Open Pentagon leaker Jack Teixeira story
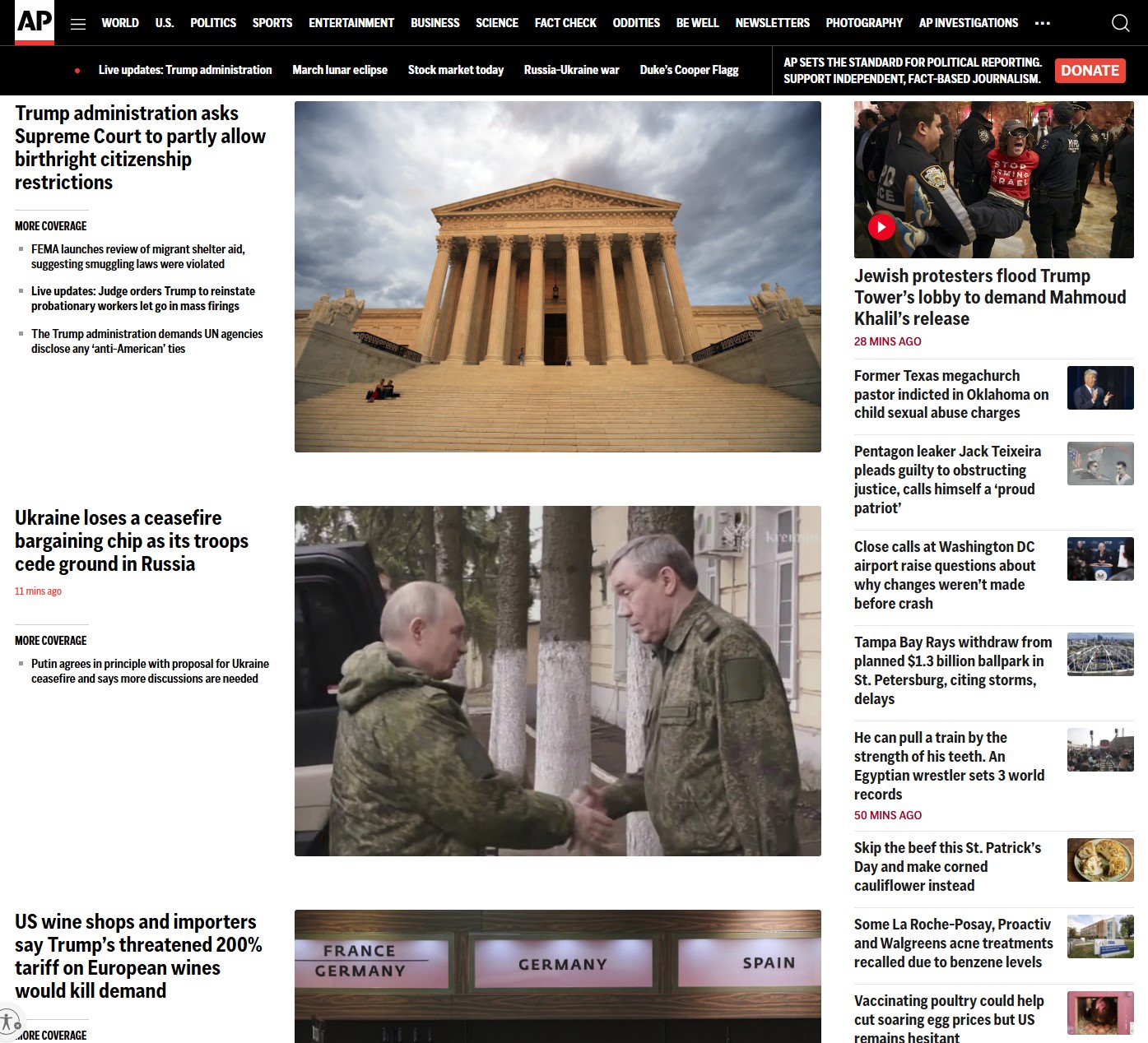The height and width of the screenshot is (1043, 1148). tap(947, 480)
